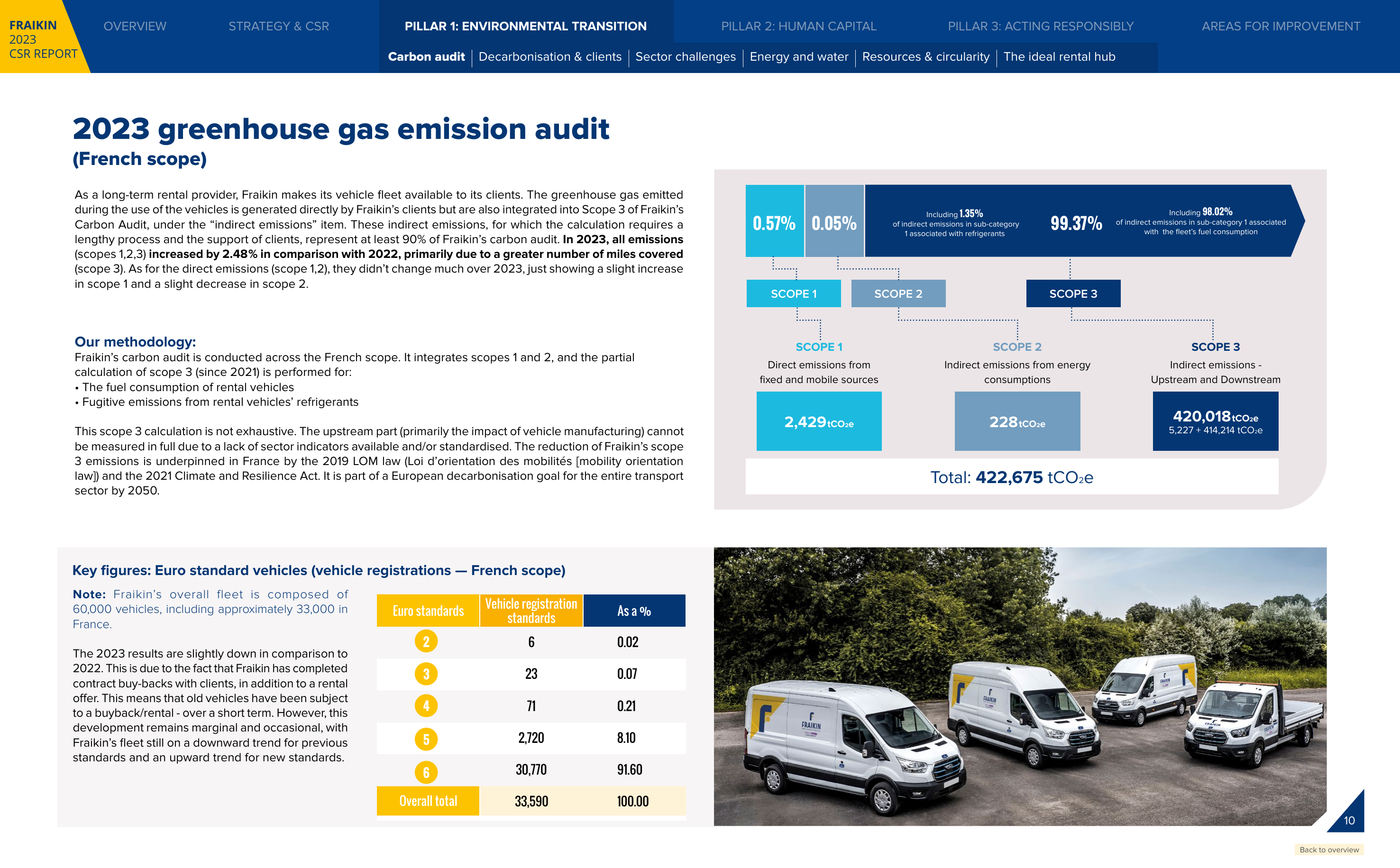Screen dimensions: 1400x868
Task: Click the 228 tCO2e box
Action: [x=1017, y=421]
